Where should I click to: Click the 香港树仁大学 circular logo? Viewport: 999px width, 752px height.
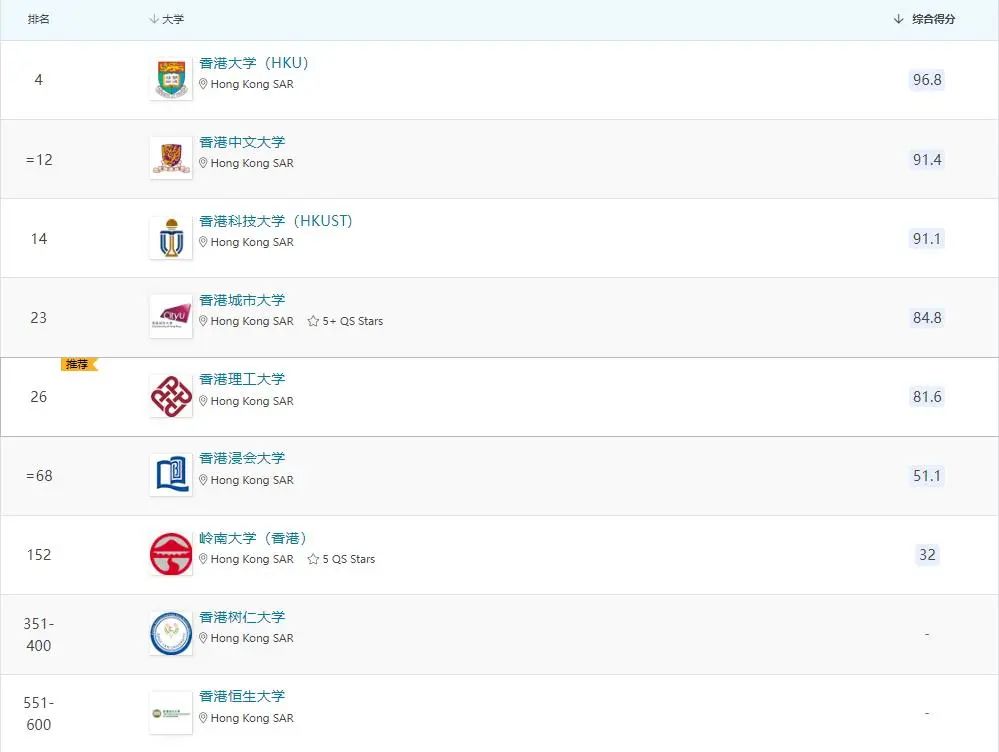pos(170,633)
